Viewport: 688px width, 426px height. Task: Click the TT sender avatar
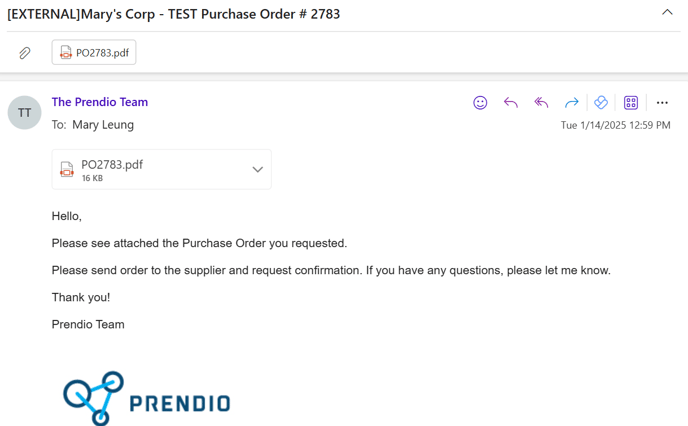pyautogui.click(x=25, y=113)
